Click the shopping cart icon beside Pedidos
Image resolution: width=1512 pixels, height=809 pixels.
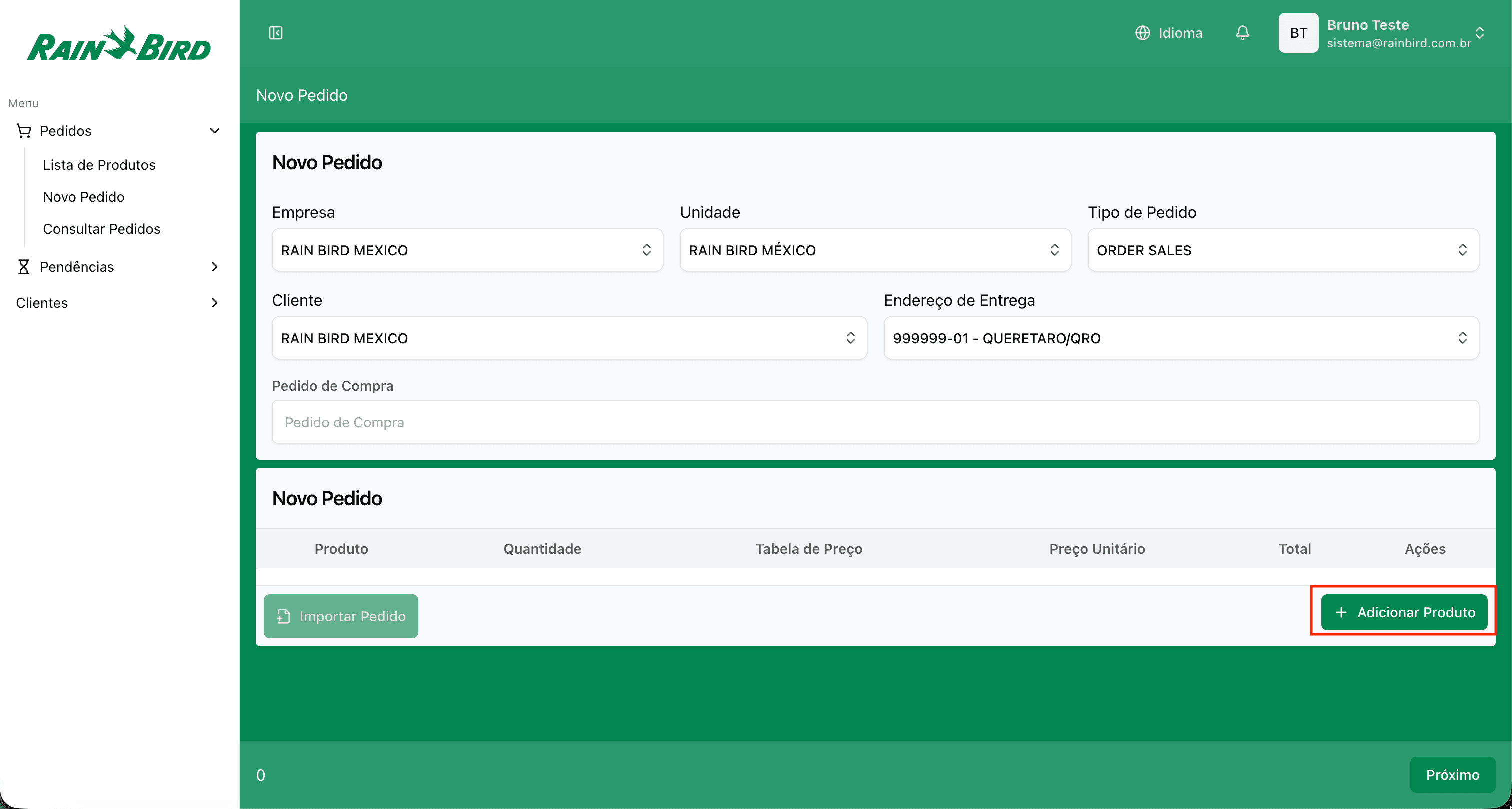click(24, 130)
